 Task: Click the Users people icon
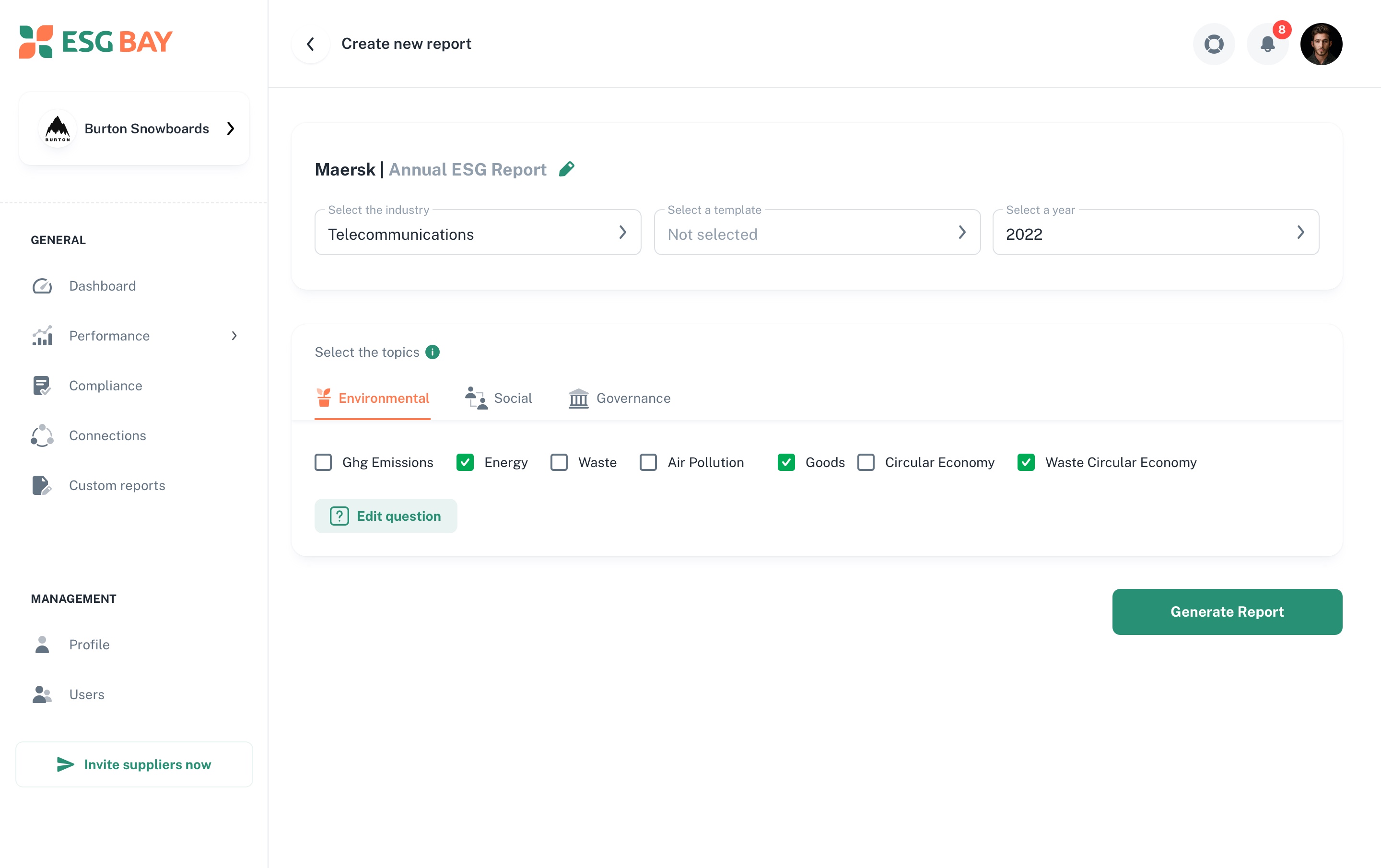click(x=42, y=694)
